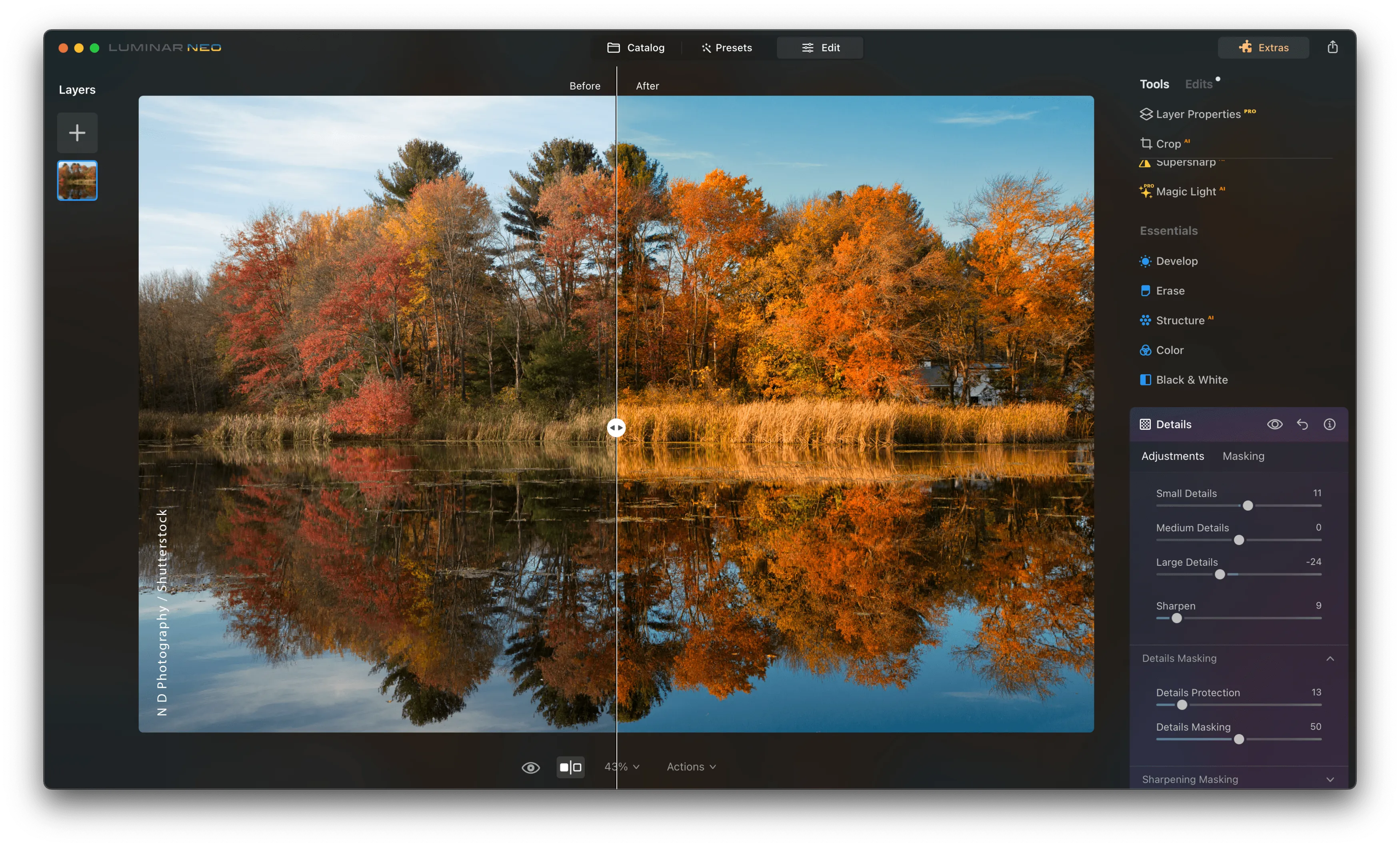
Task: Add a new layer with plus button
Action: tap(77, 133)
